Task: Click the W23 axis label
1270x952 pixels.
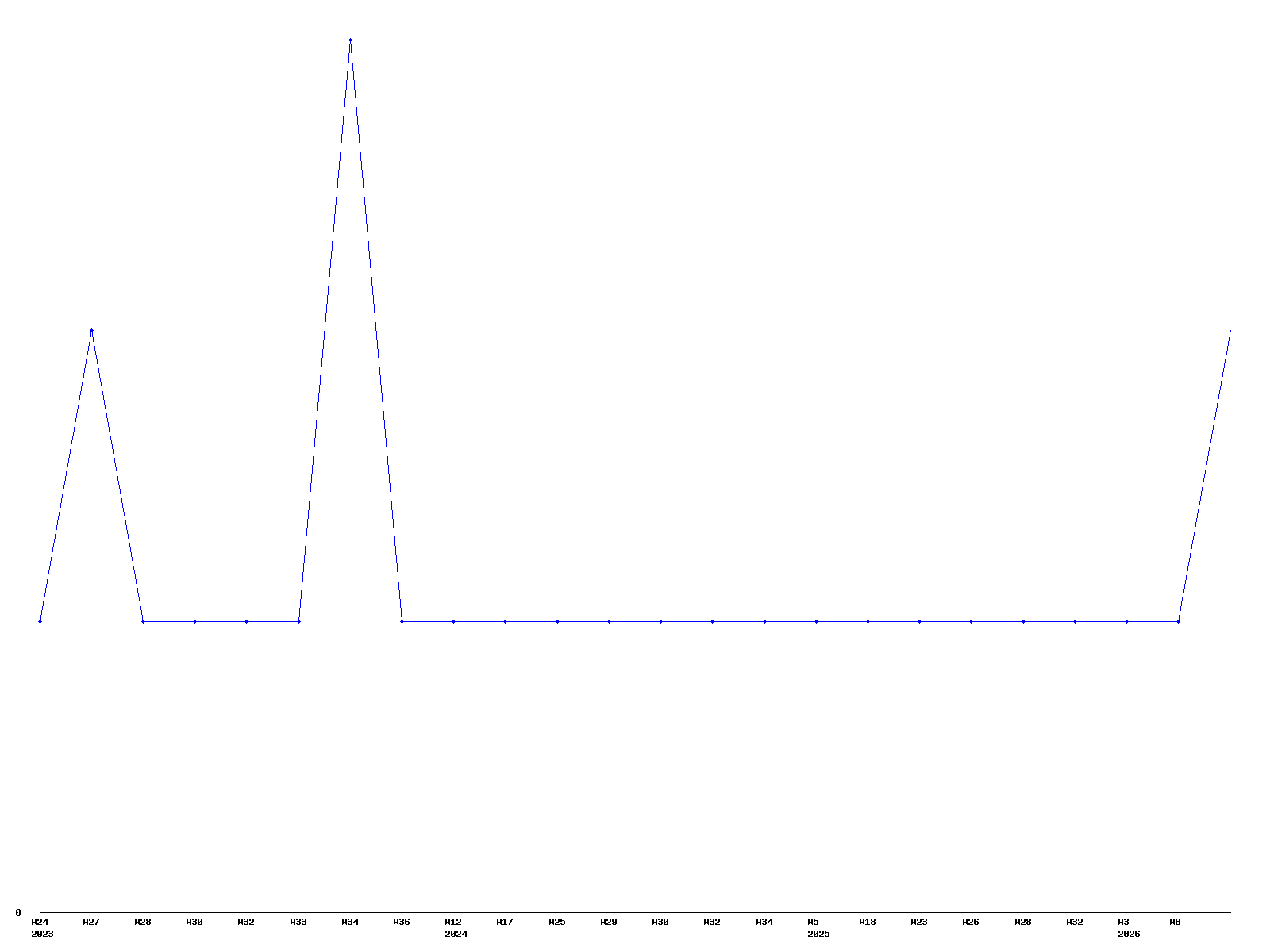Action: pos(919,922)
